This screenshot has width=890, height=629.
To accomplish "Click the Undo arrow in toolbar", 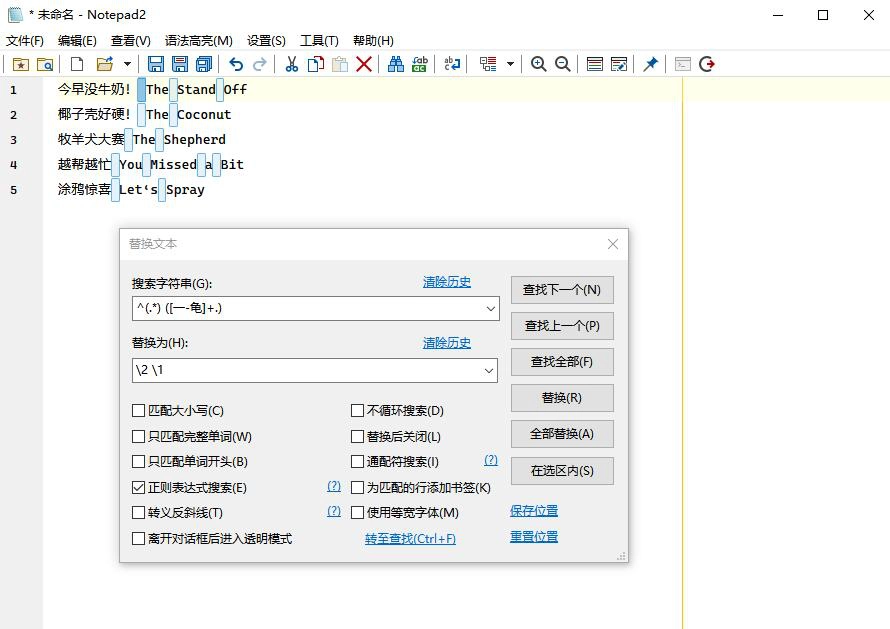I will (x=236, y=64).
